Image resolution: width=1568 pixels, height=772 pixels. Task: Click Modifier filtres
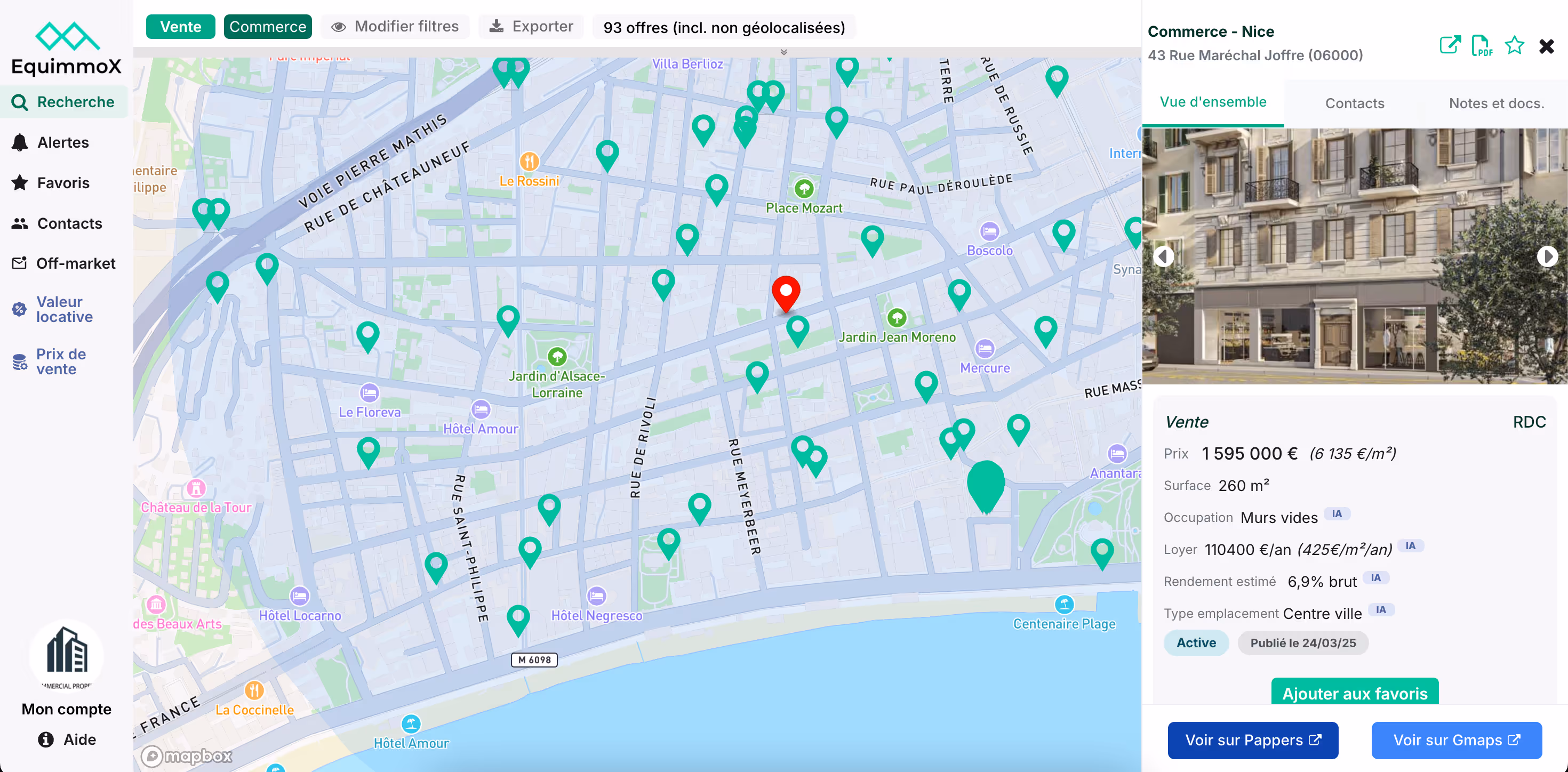click(x=395, y=27)
